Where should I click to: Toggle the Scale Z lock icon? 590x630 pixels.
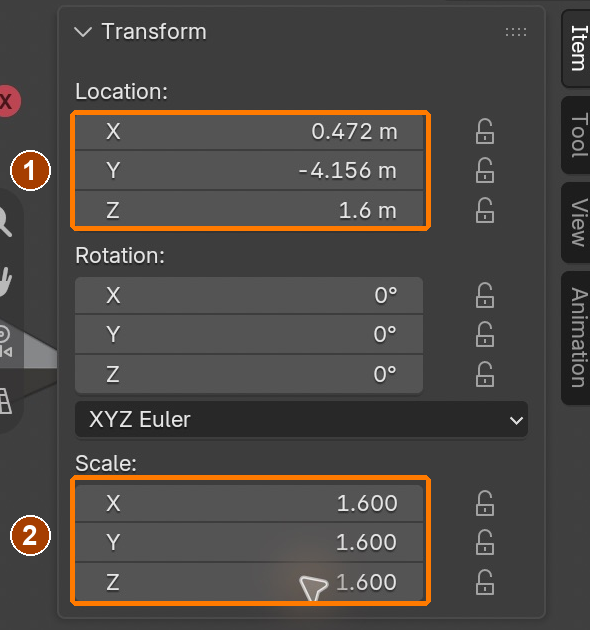(485, 582)
